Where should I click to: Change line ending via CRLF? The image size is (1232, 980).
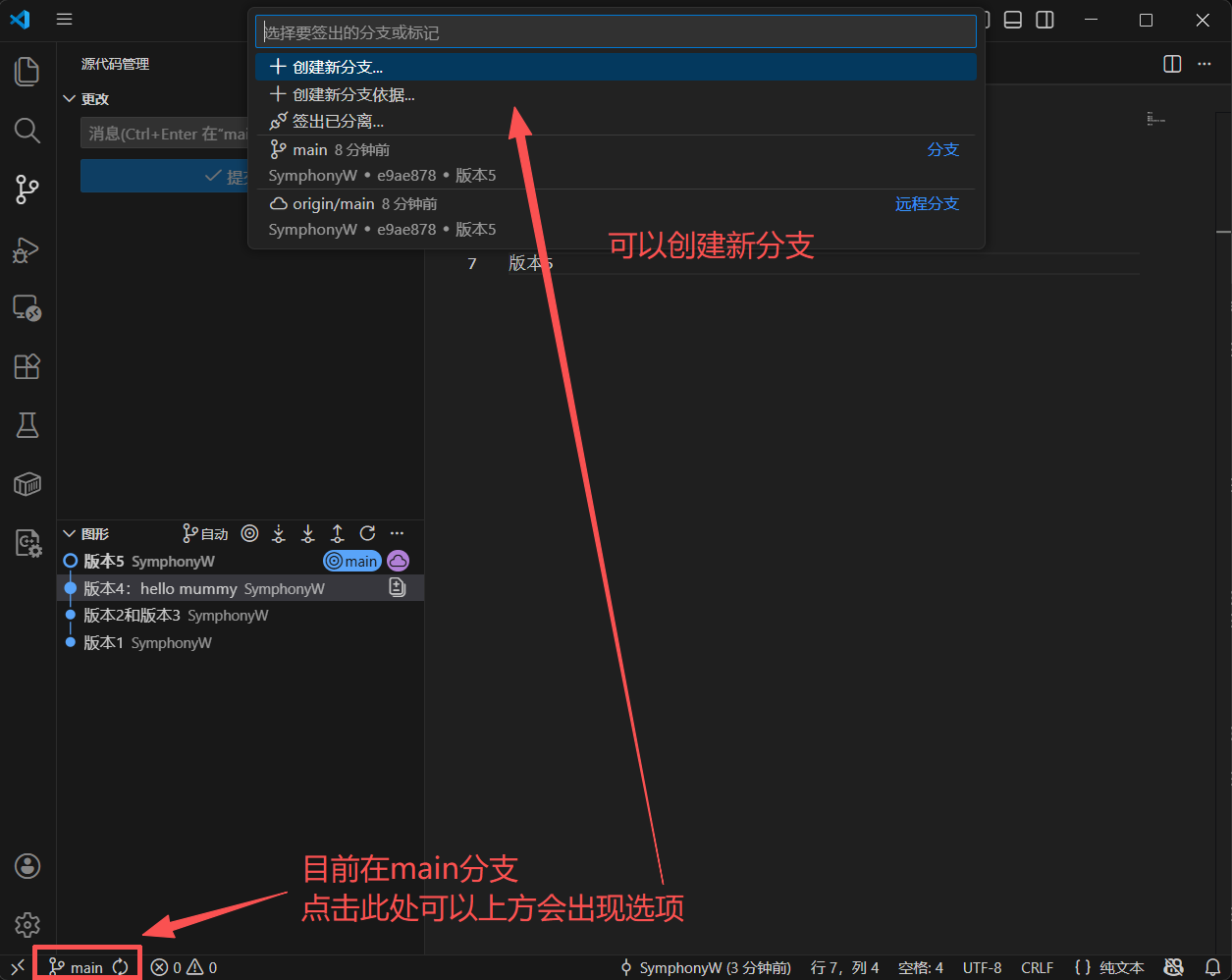(x=1037, y=967)
